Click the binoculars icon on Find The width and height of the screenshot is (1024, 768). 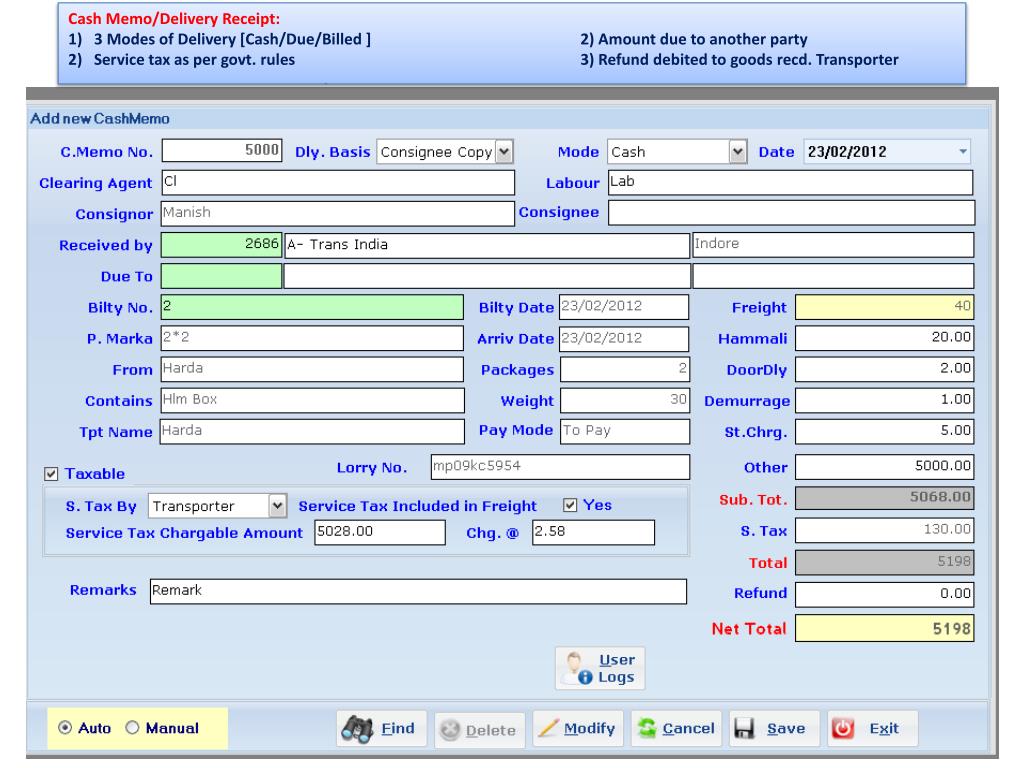[x=357, y=729]
